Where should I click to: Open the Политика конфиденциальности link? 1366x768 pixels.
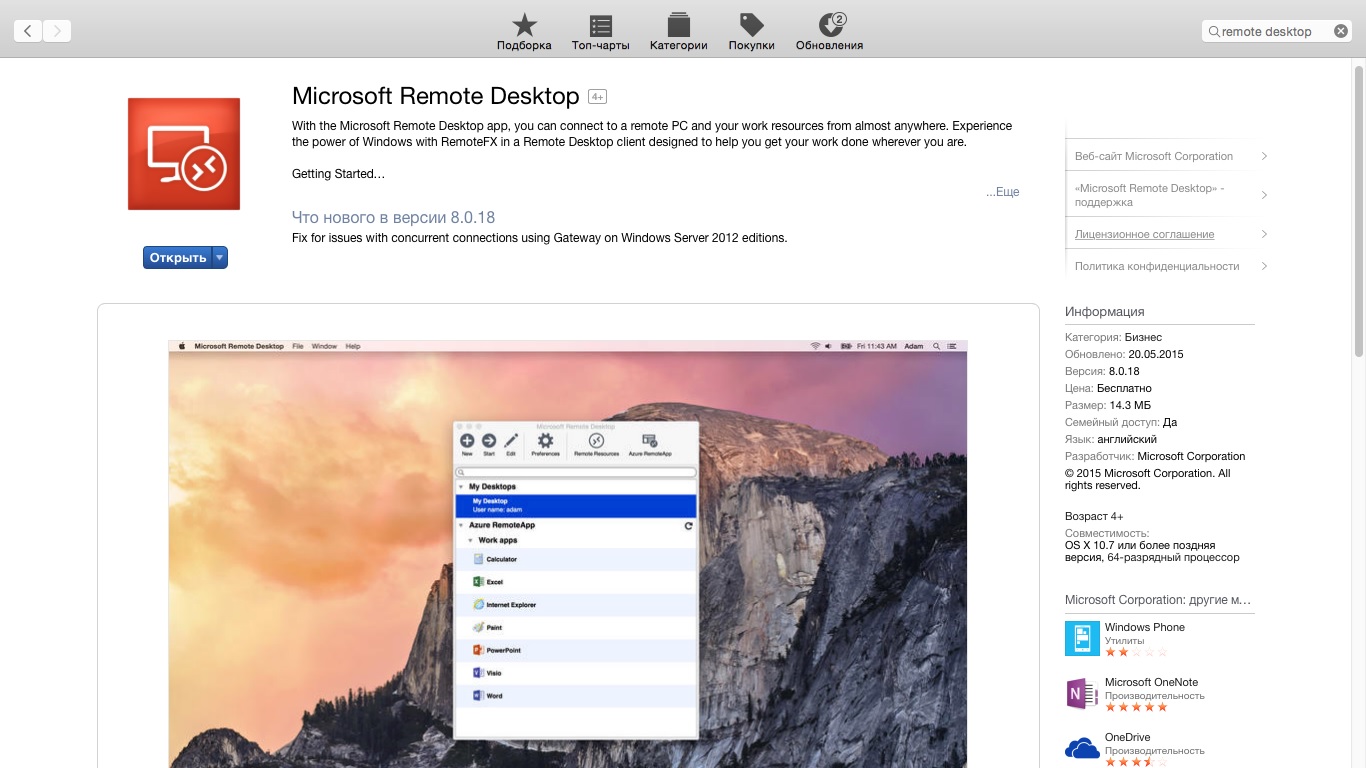[x=1157, y=266]
